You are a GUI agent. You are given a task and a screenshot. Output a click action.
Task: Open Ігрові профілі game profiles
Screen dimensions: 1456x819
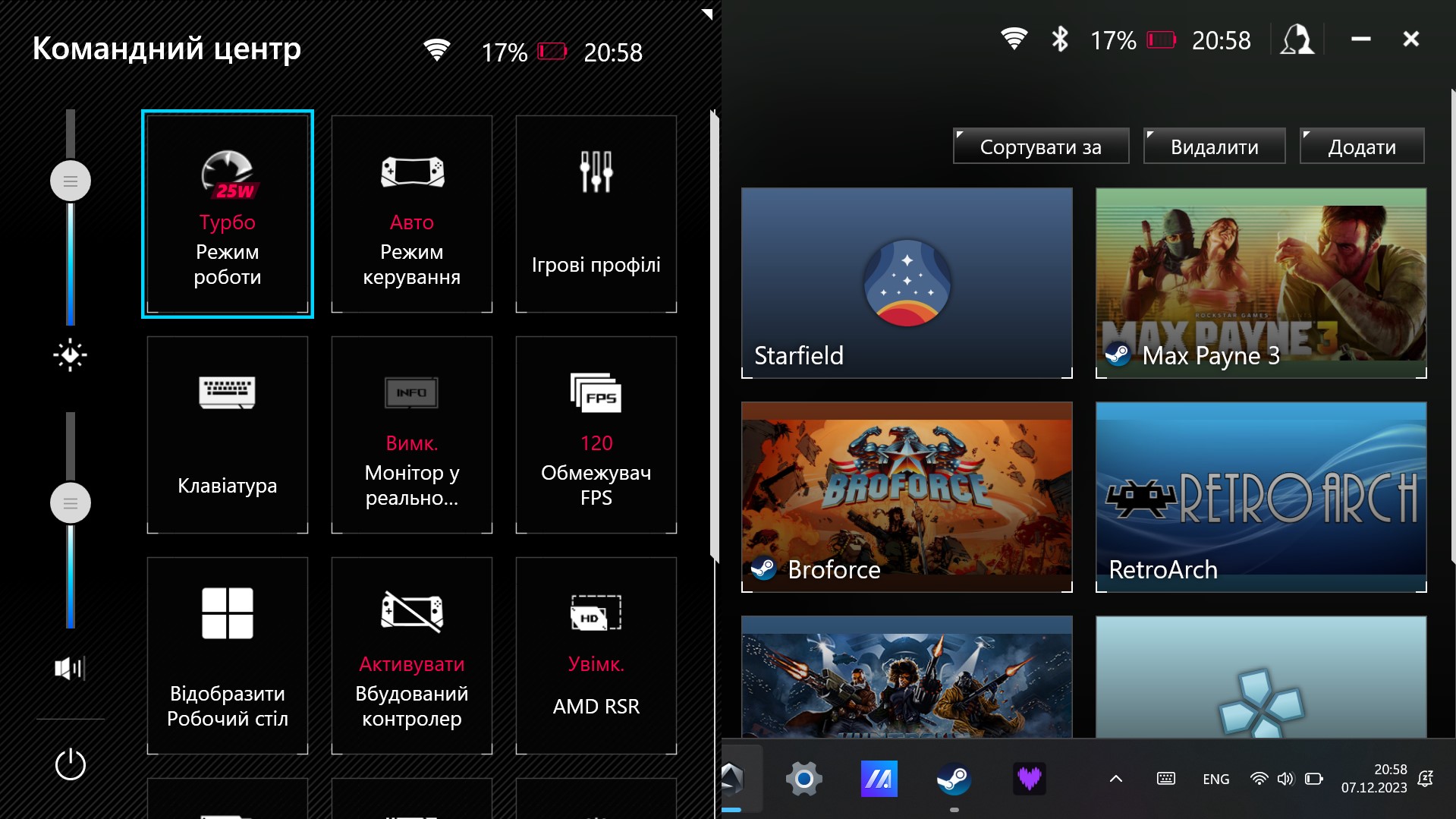(x=596, y=214)
